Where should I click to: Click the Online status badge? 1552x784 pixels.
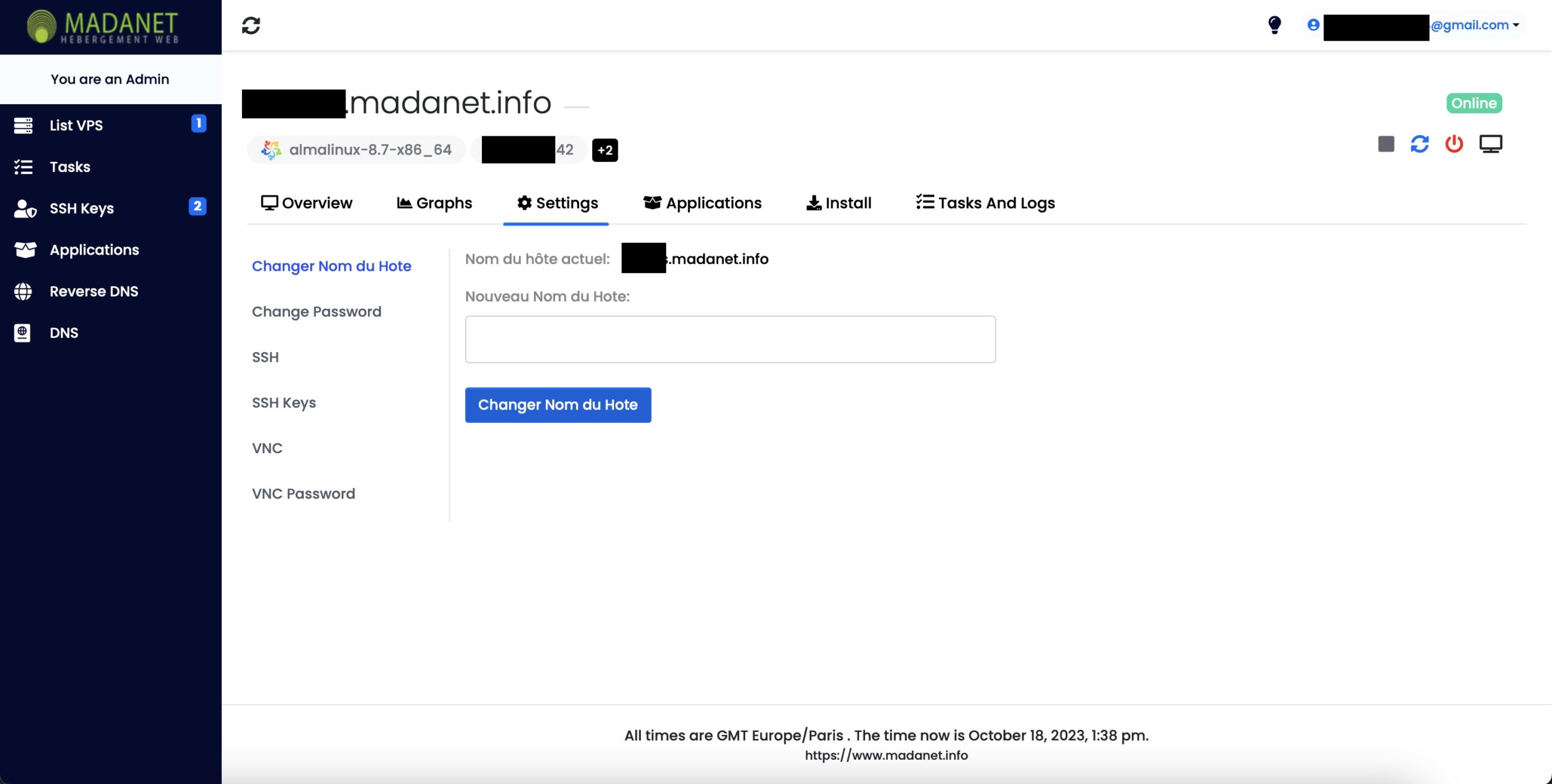click(1474, 103)
